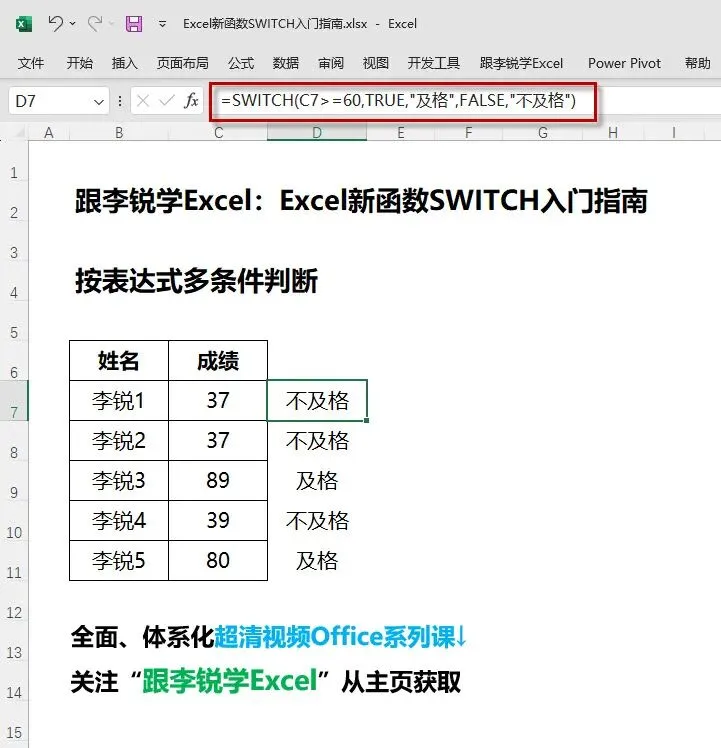Viewport: 721px width, 748px height.
Task: Open the 帮助 tab
Action: pyautogui.click(x=698, y=63)
